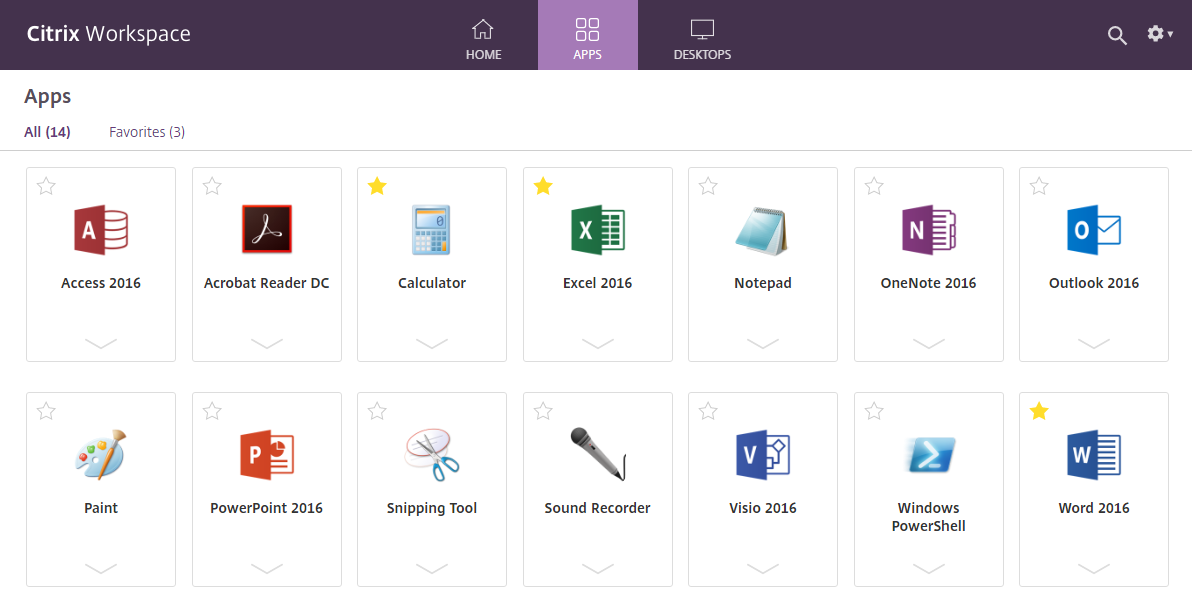Star Visio 2016 as favorite
Image resolution: width=1192 pixels, height=609 pixels.
[708, 411]
